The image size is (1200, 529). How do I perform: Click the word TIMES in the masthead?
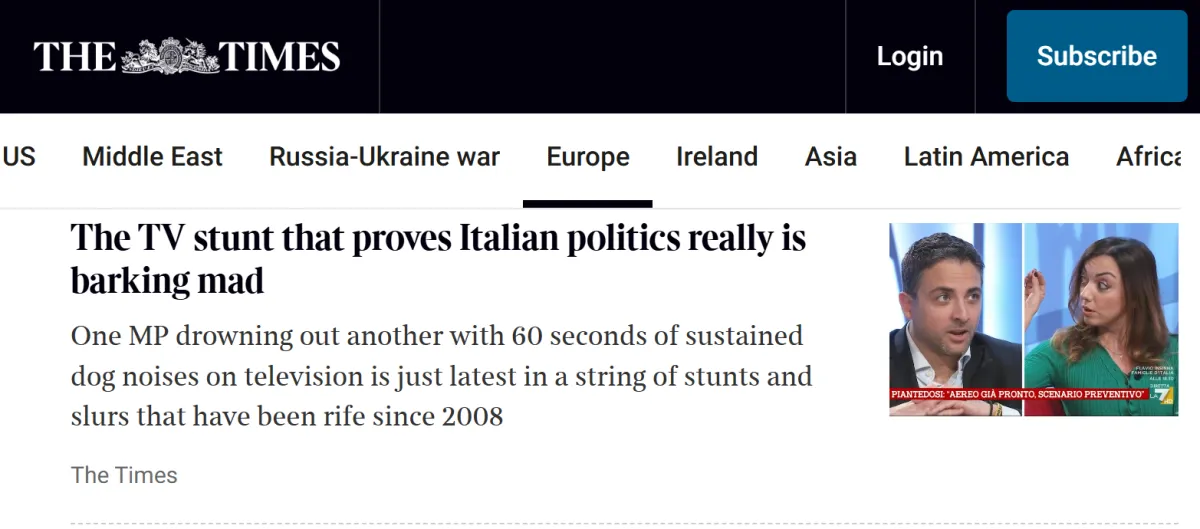pyautogui.click(x=280, y=57)
